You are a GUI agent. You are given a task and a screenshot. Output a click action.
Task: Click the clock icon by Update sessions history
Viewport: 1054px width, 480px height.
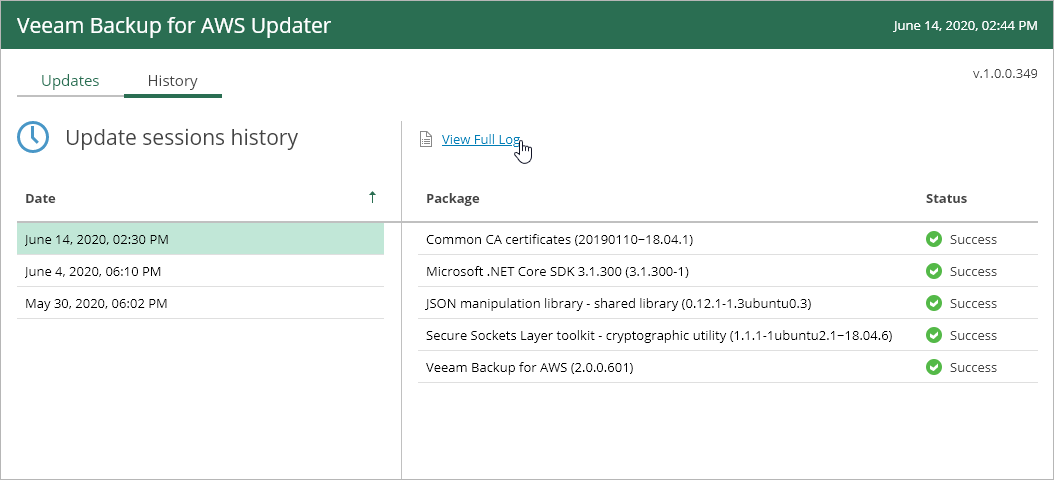[x=33, y=137]
